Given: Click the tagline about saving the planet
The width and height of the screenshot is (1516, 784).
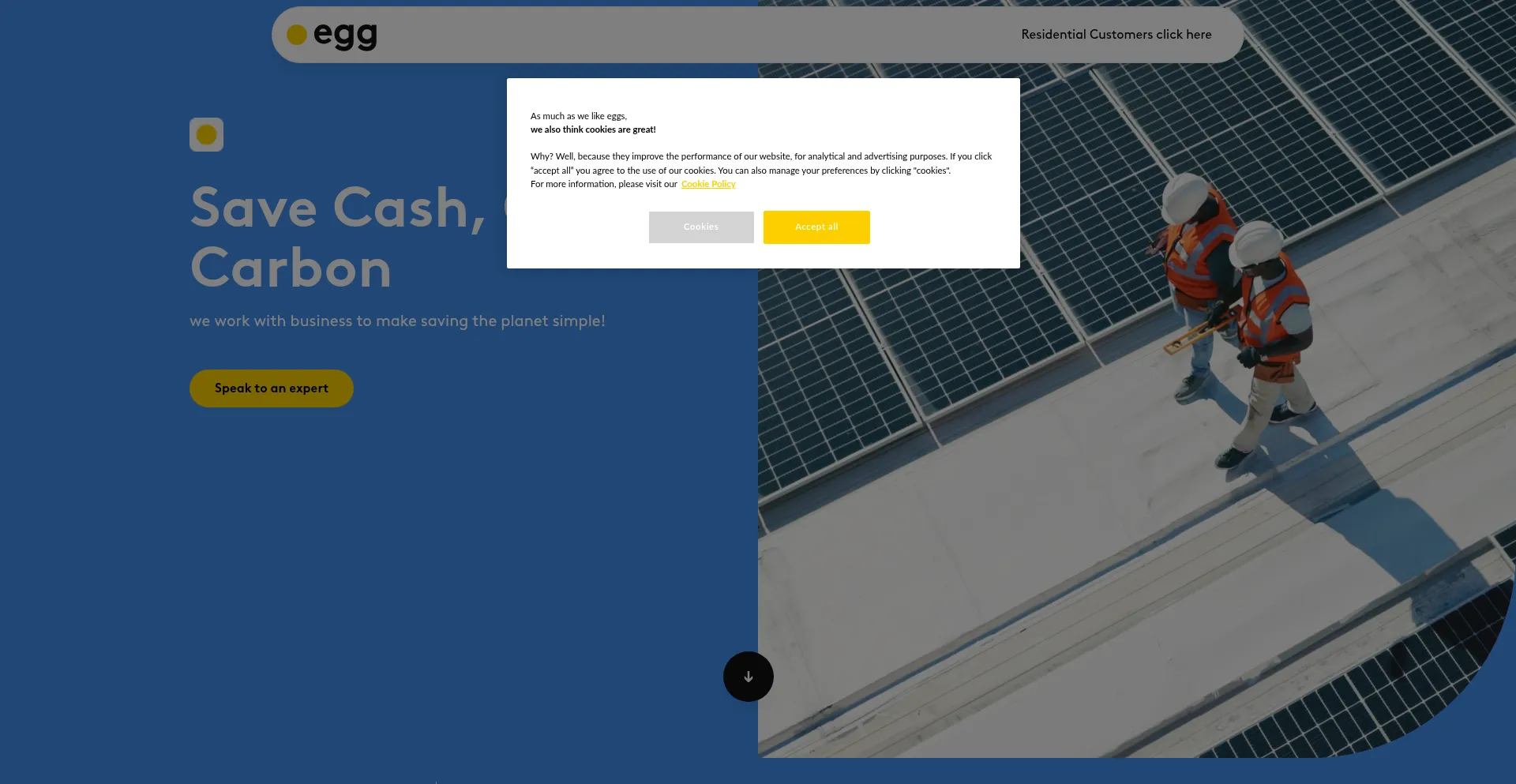Looking at the screenshot, I should 397,321.
